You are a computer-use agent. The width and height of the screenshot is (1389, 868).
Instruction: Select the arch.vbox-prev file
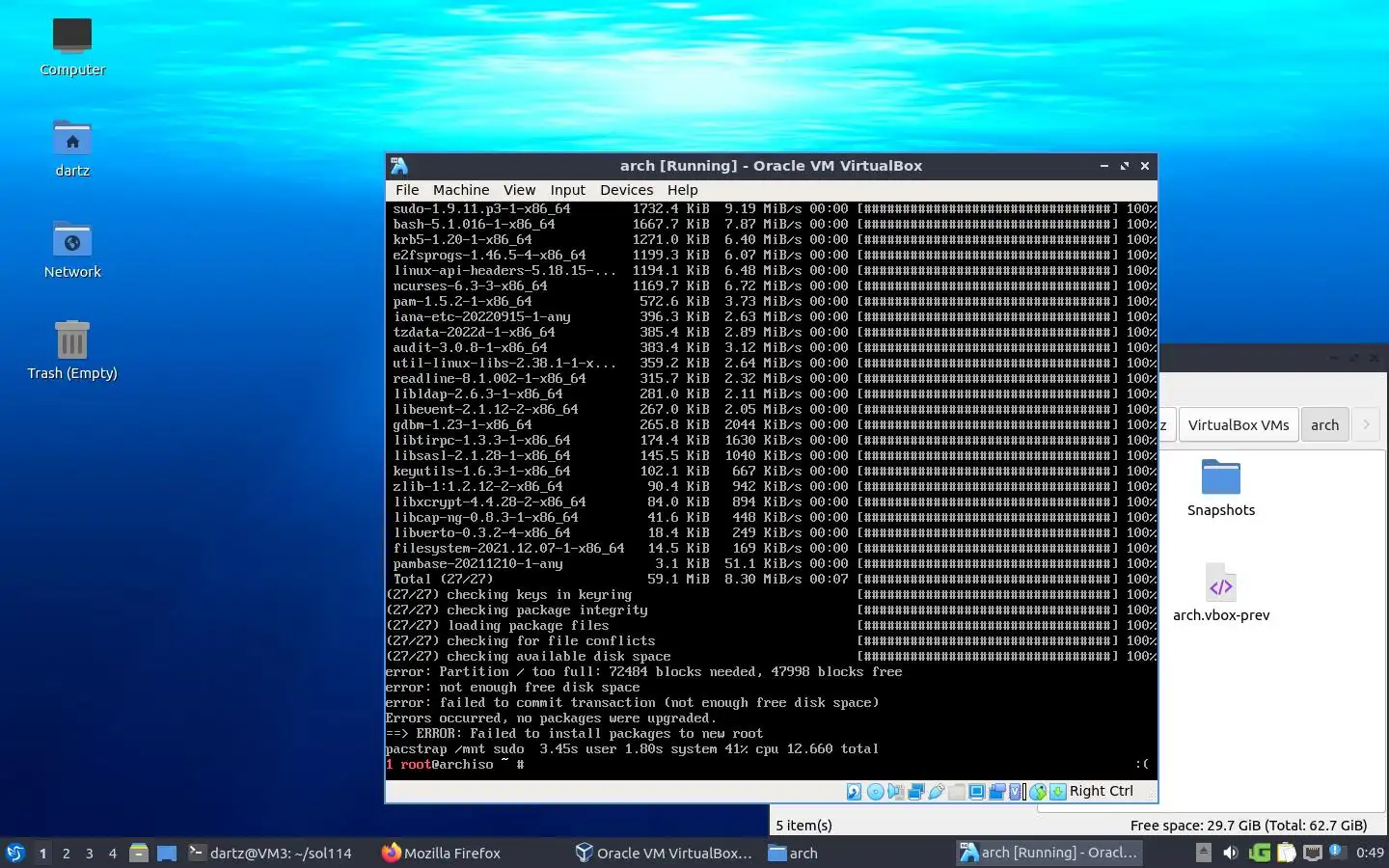1221,592
